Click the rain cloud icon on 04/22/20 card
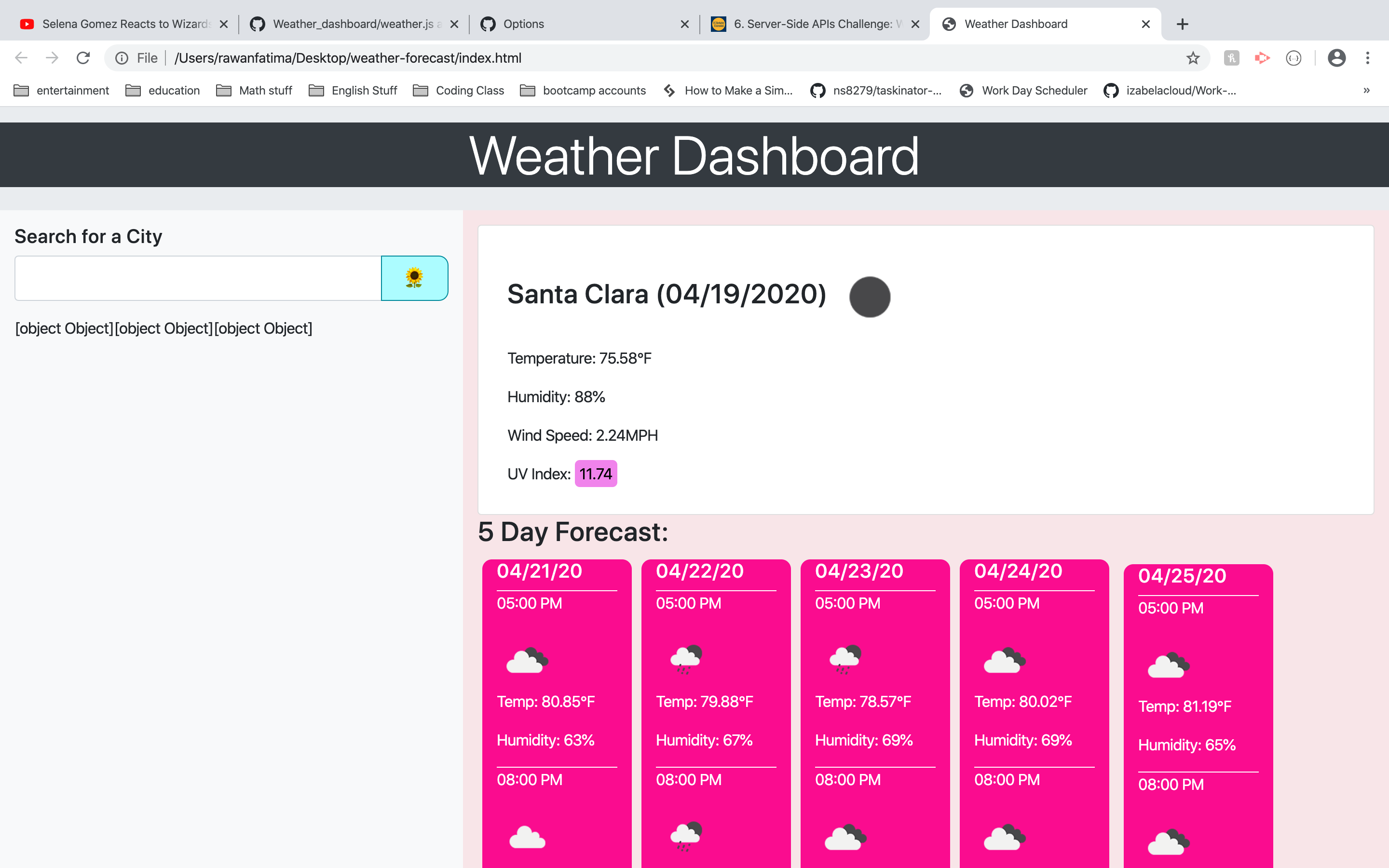Screen dimensions: 1389x868 [686, 658]
